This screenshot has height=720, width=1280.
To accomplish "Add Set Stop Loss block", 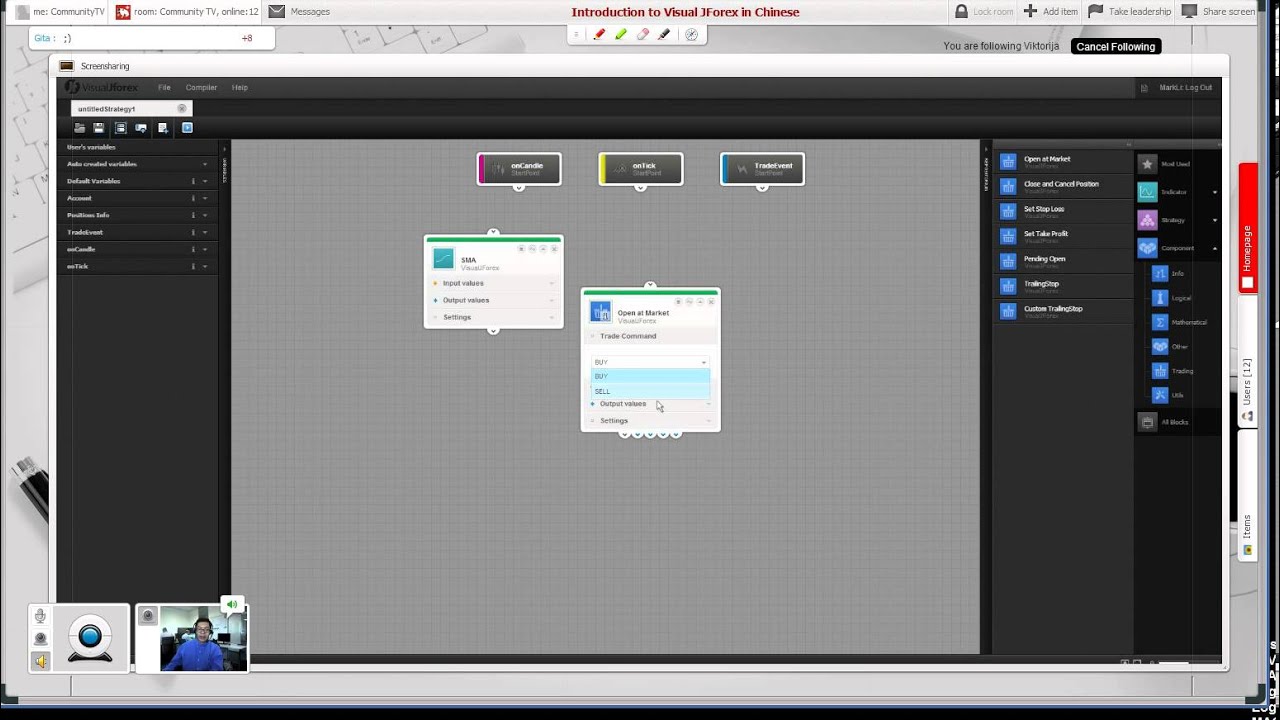I will click(x=1063, y=211).
